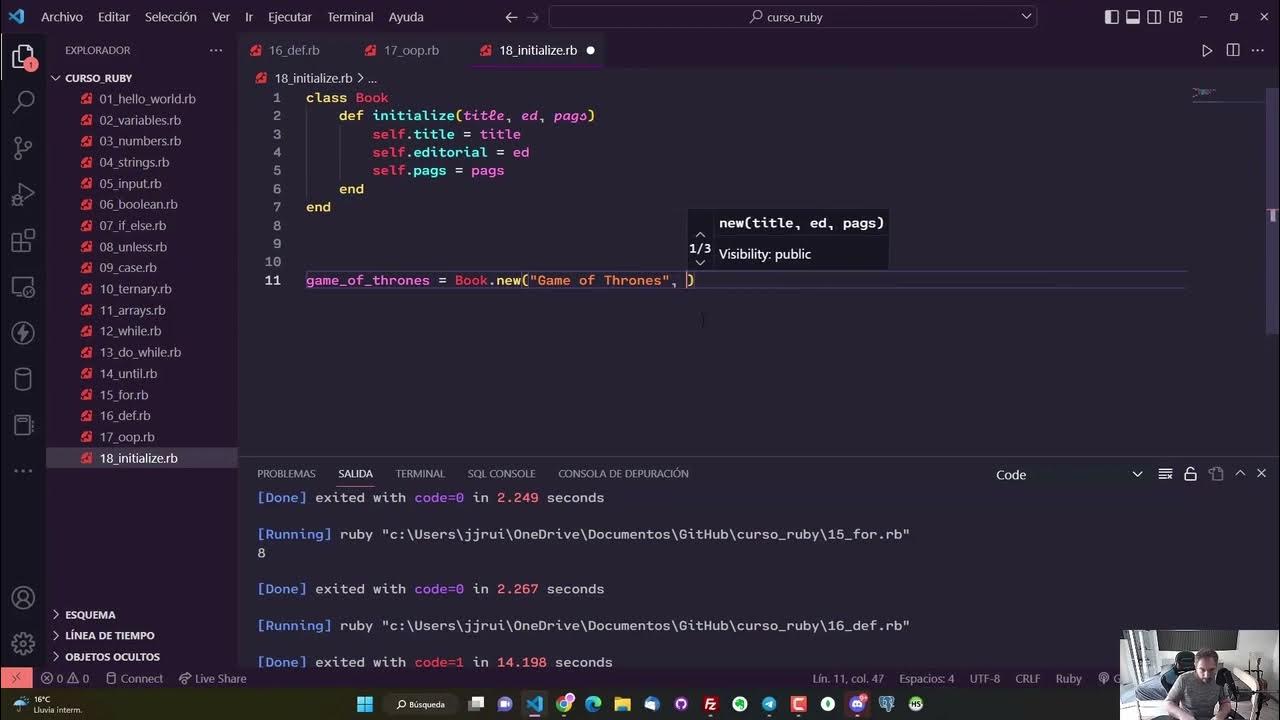Open the Manage gear menu
This screenshot has height=720, width=1280.
23,643
